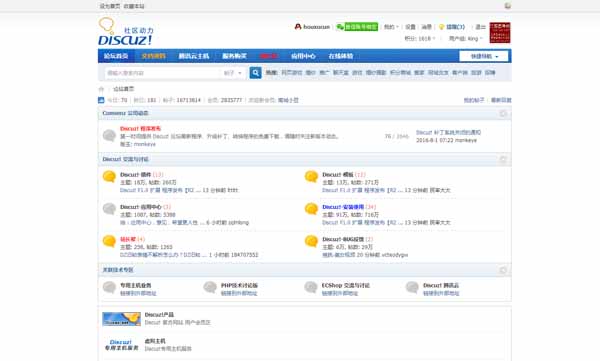Open the 我的 dropdown menu
Viewport: 600px width, 361px height.
[x=391, y=27]
